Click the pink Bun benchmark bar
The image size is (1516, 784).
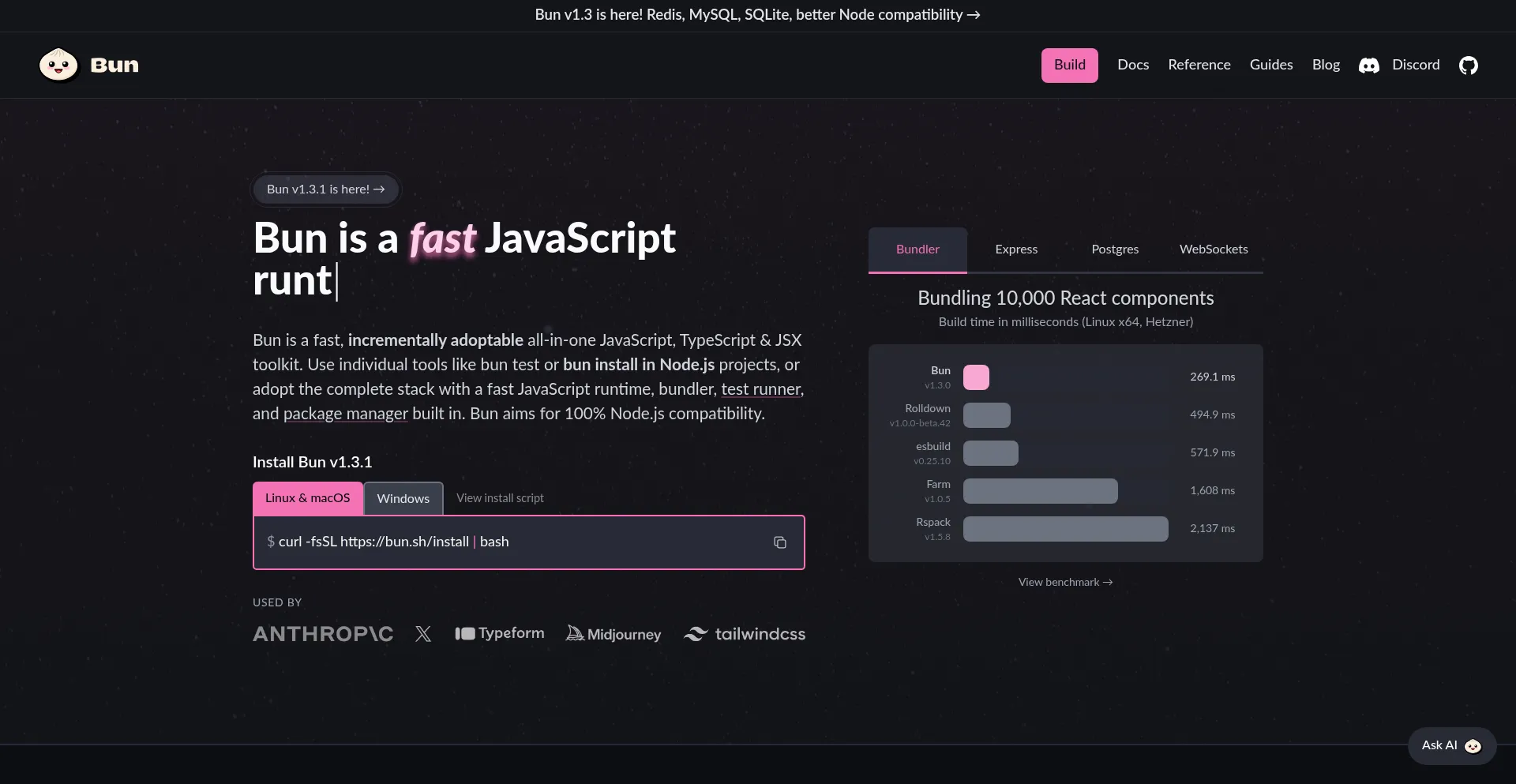tap(976, 377)
